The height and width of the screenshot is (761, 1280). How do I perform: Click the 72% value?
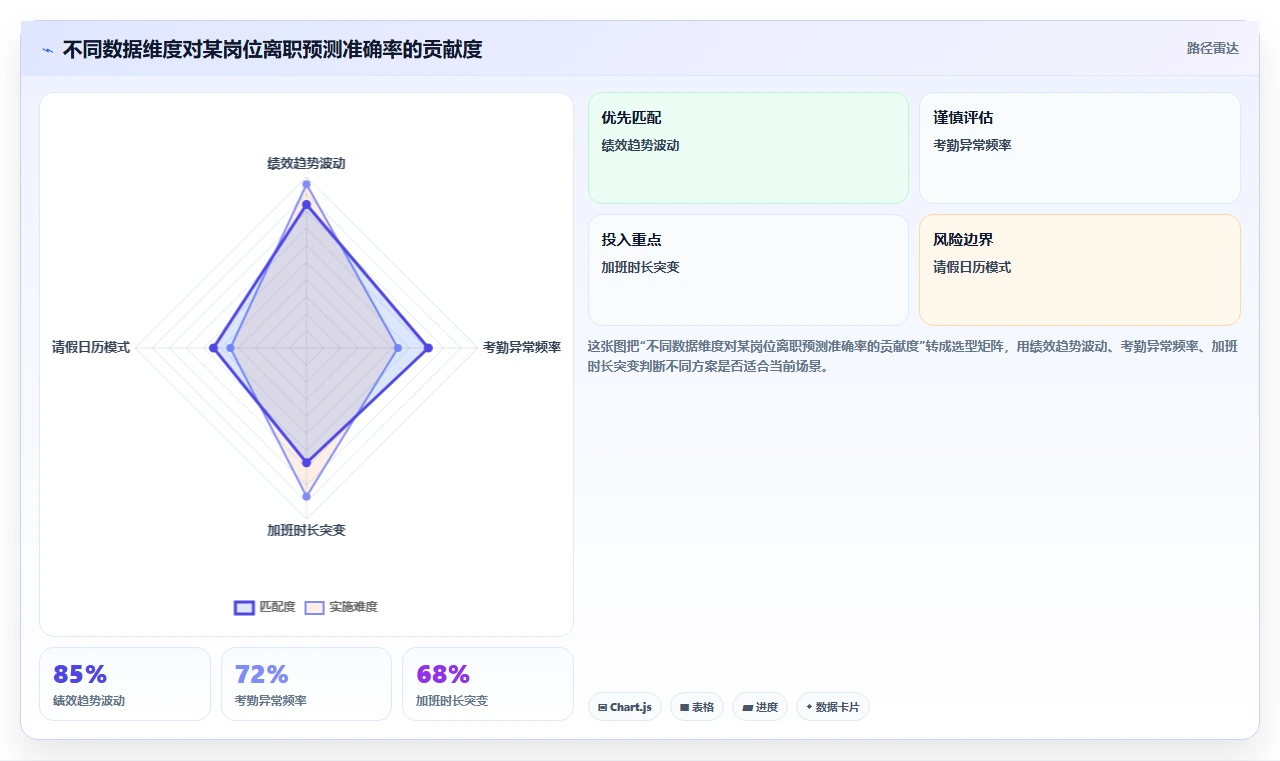(x=262, y=674)
